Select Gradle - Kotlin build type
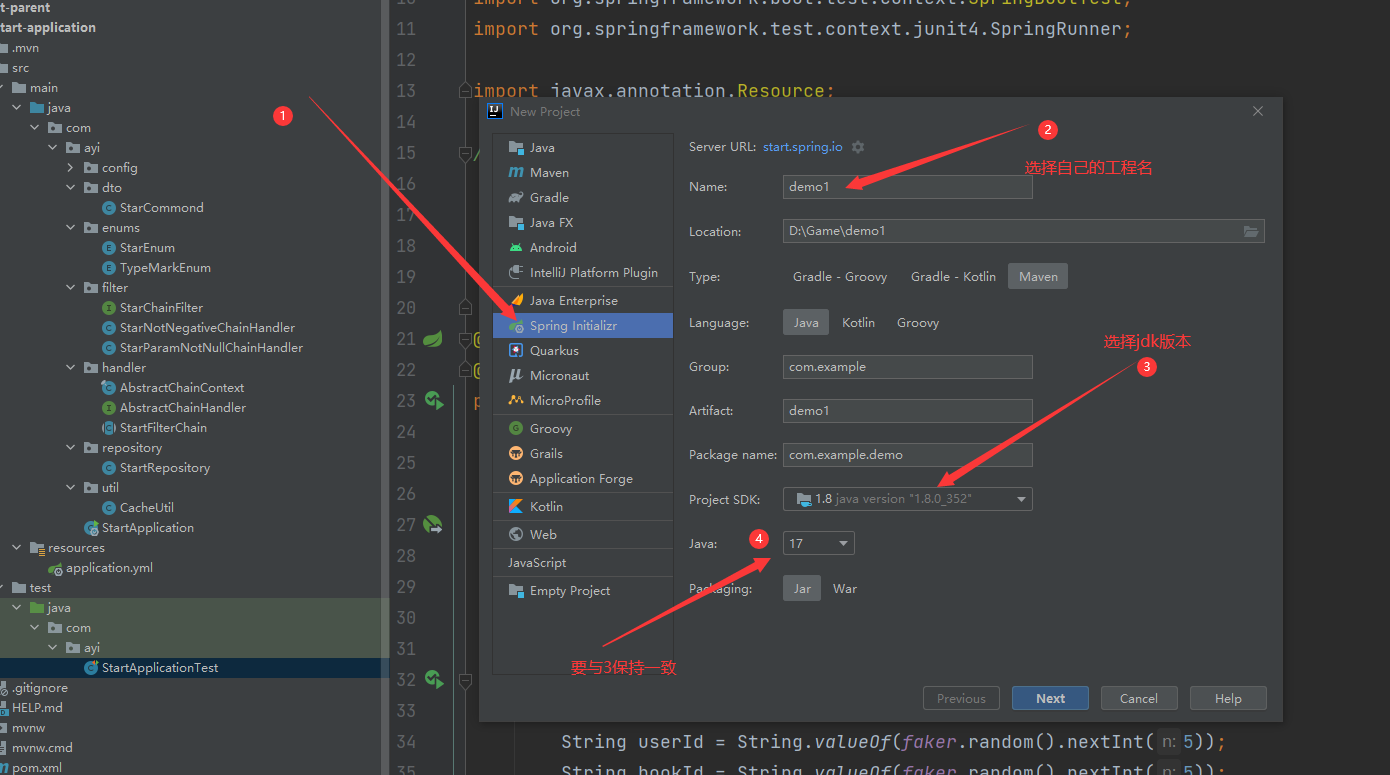 [x=953, y=276]
